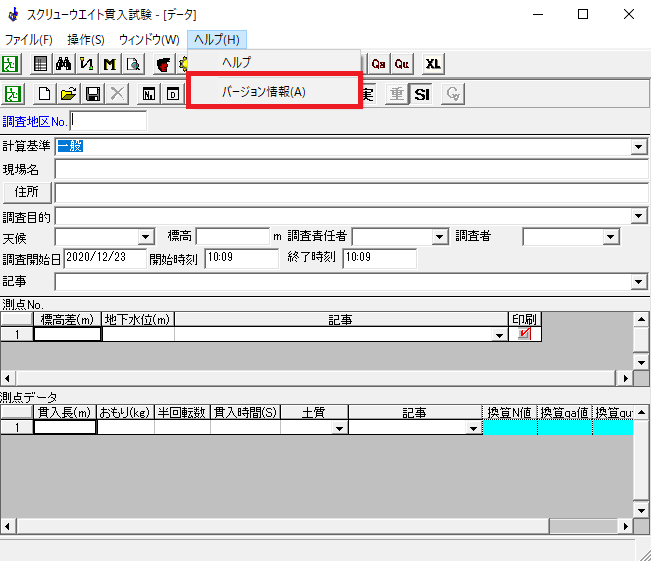Open the 操作(S) menu
This screenshot has width=651, height=561.
[x=86, y=40]
